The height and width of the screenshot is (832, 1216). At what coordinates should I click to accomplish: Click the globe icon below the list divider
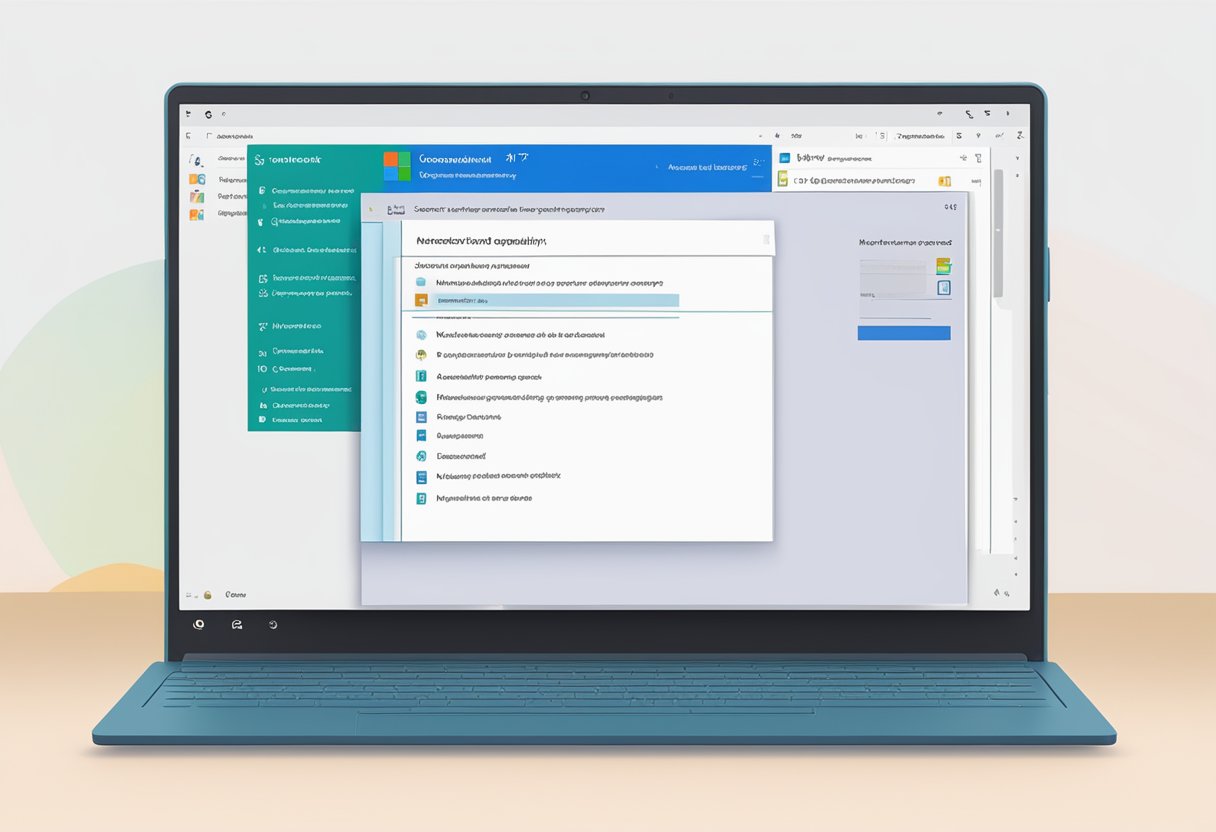[421, 336]
